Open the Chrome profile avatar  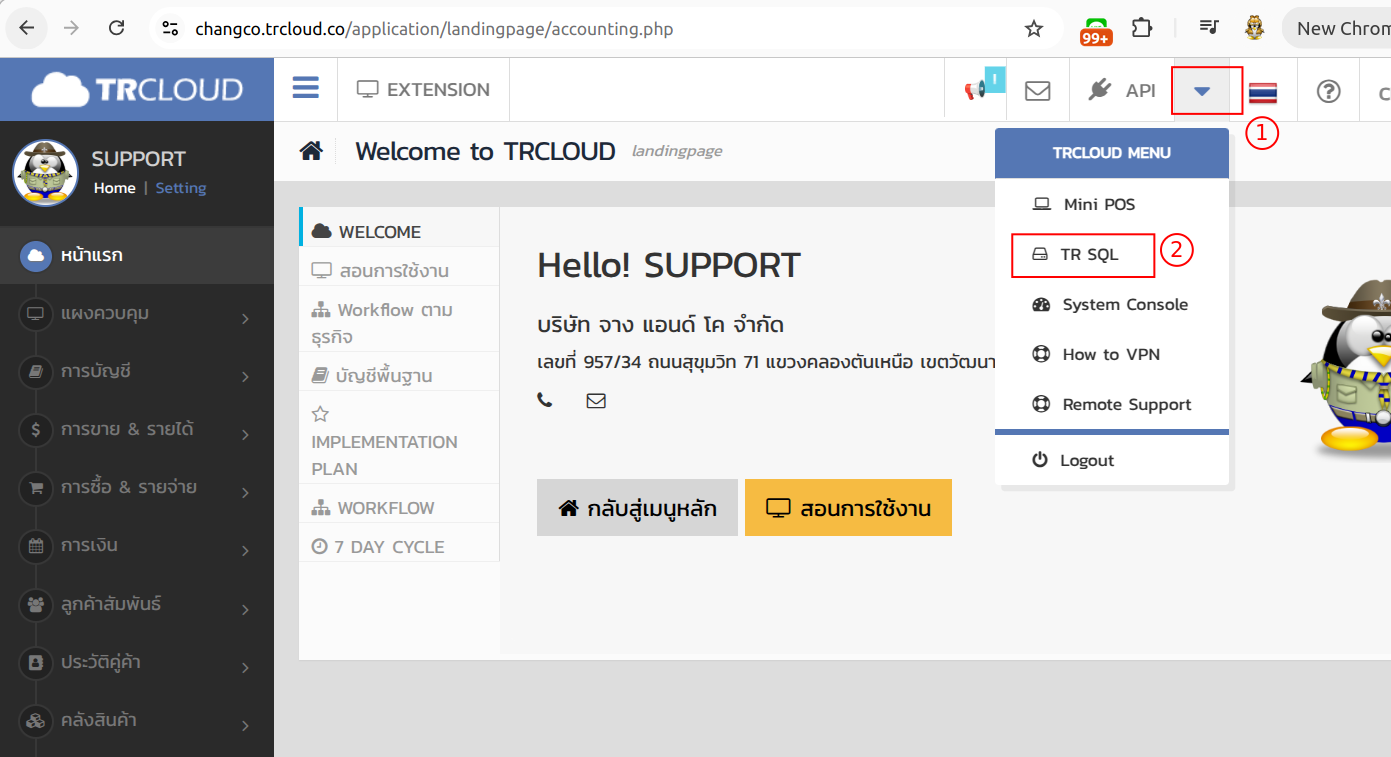[x=1255, y=28]
